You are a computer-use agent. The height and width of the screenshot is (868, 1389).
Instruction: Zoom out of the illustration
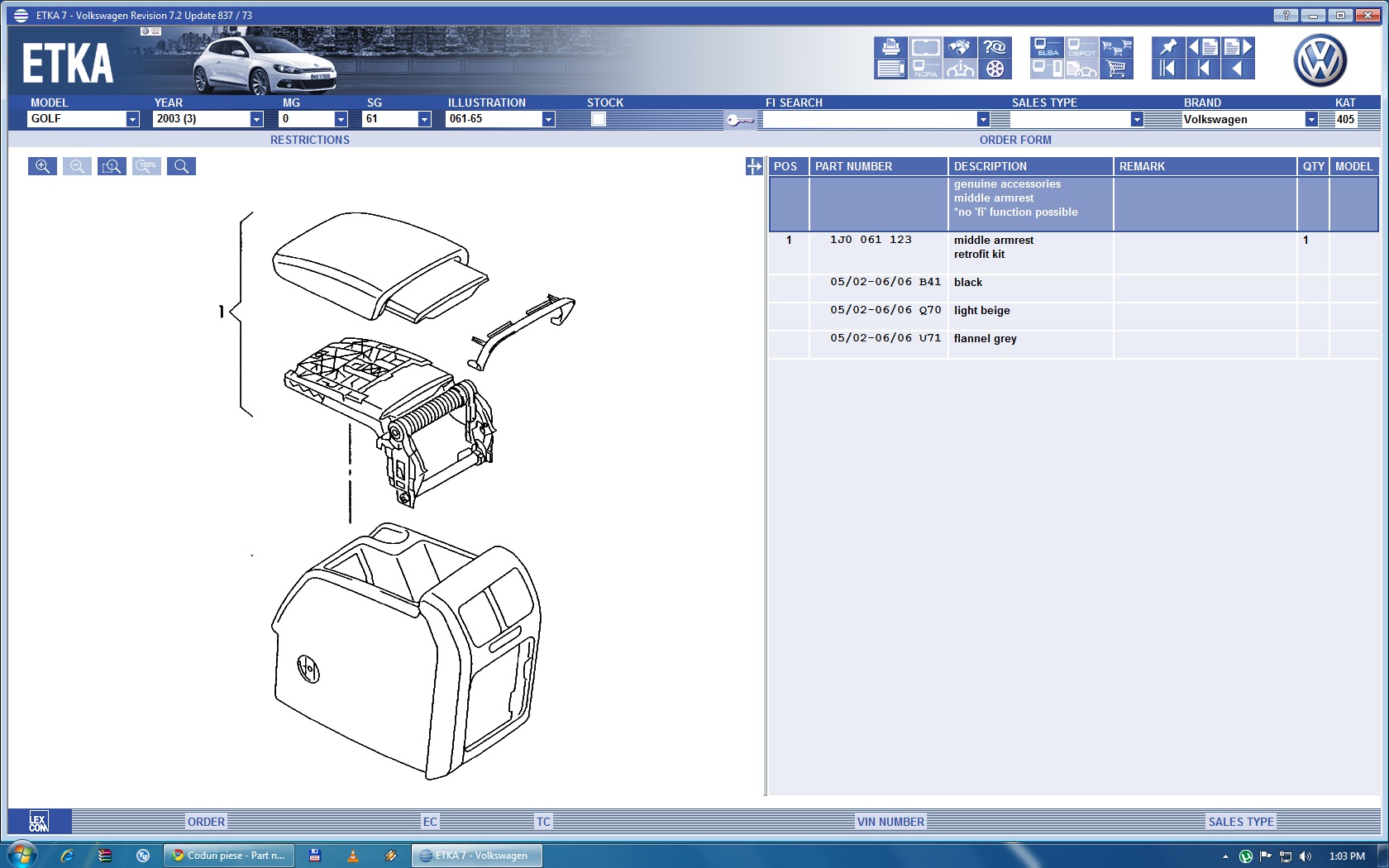pos(77,166)
